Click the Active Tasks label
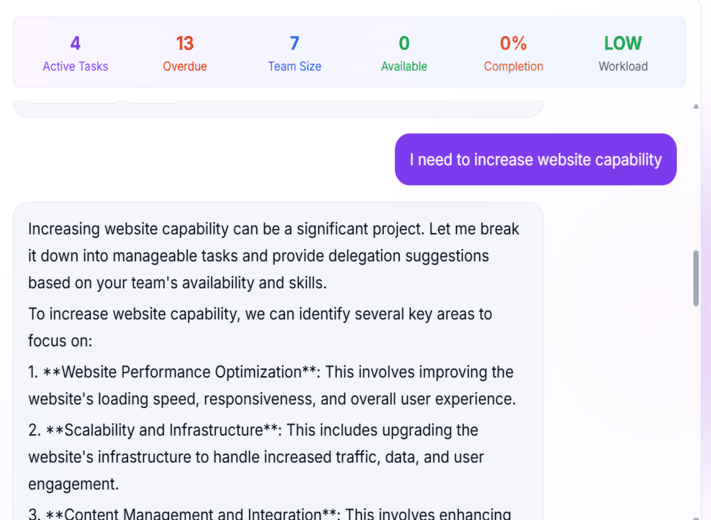The width and height of the screenshot is (711, 520). (x=75, y=66)
